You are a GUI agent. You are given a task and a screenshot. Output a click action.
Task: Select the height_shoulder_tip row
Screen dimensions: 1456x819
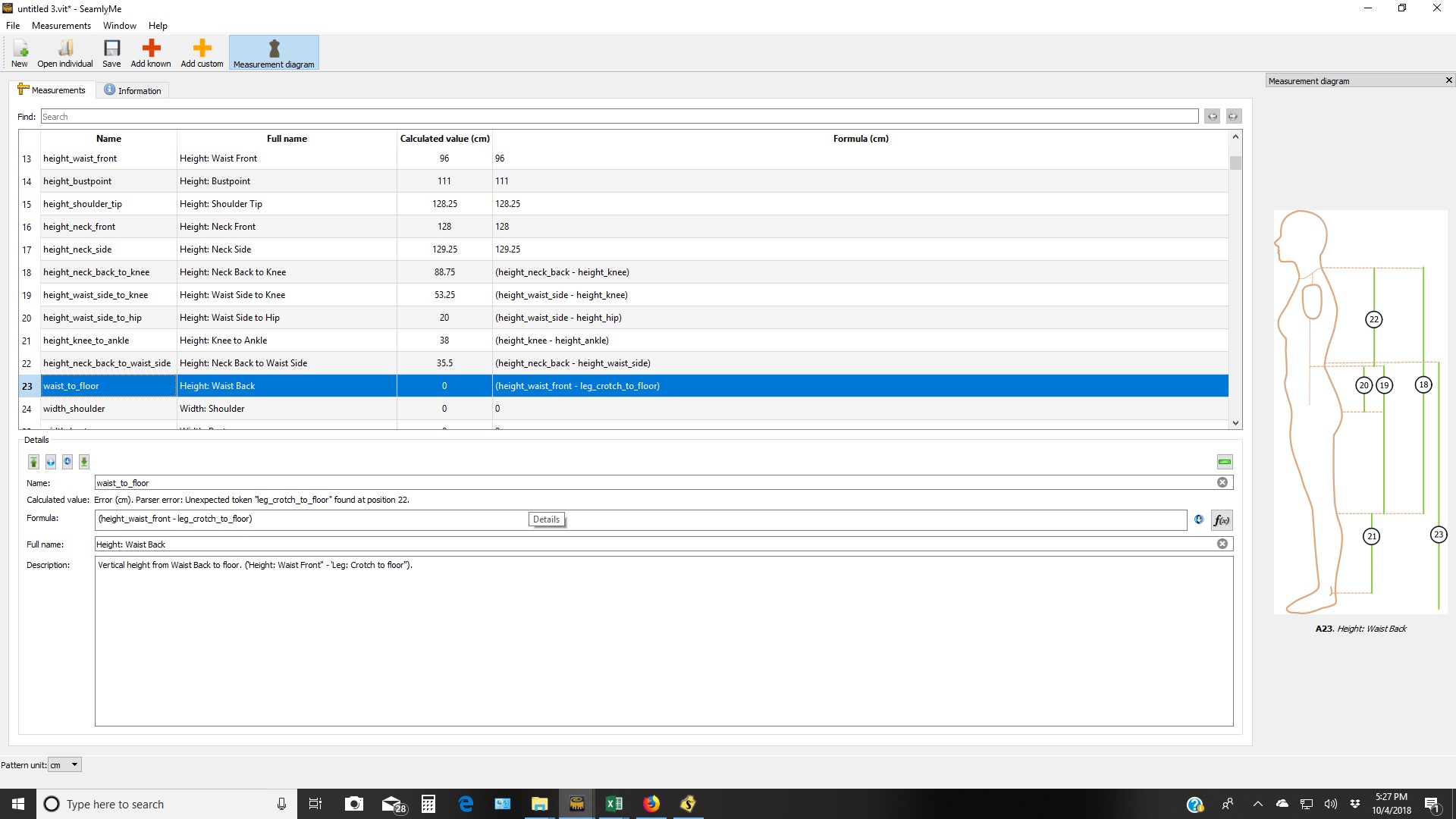tap(623, 204)
